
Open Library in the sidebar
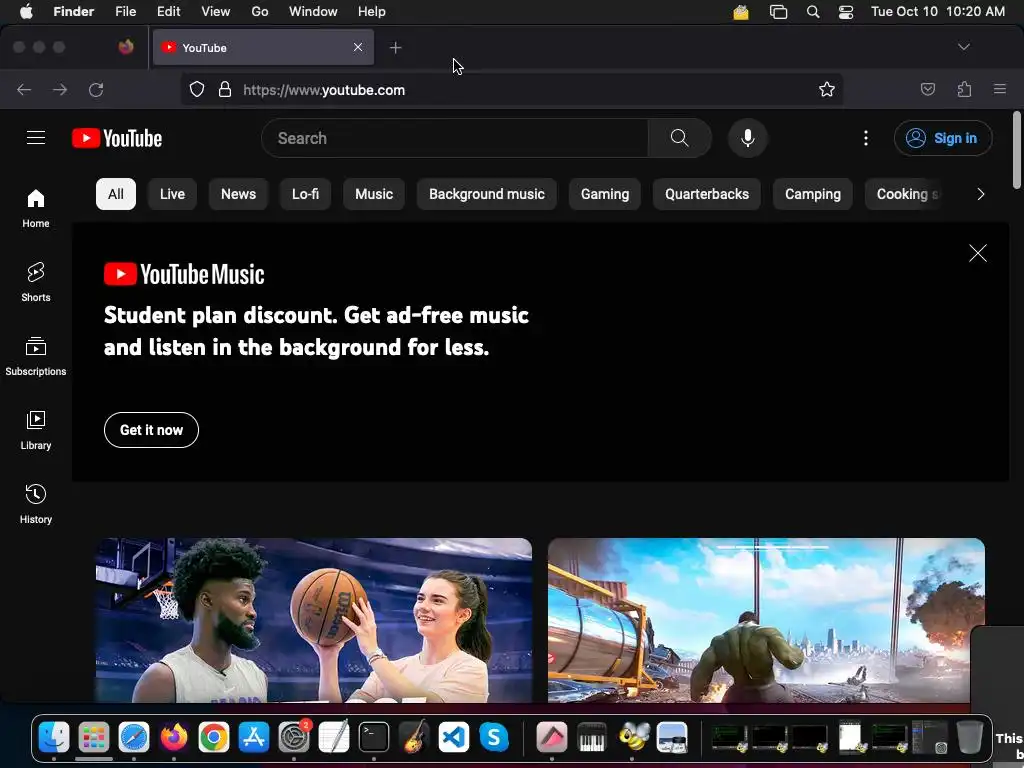(x=36, y=430)
